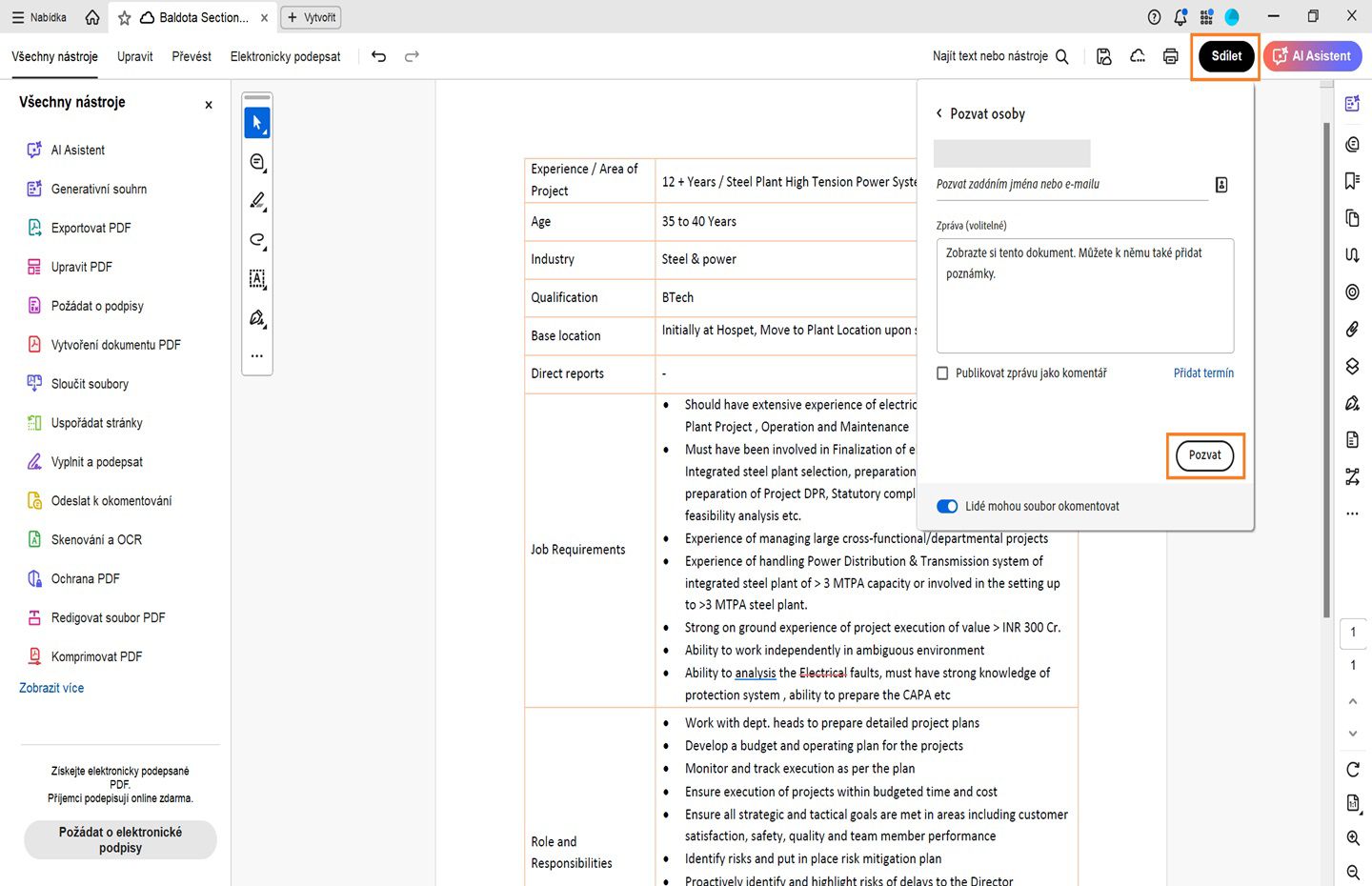Select the arrow selection tool
Viewport: 1372px width, 886px height.
257,123
